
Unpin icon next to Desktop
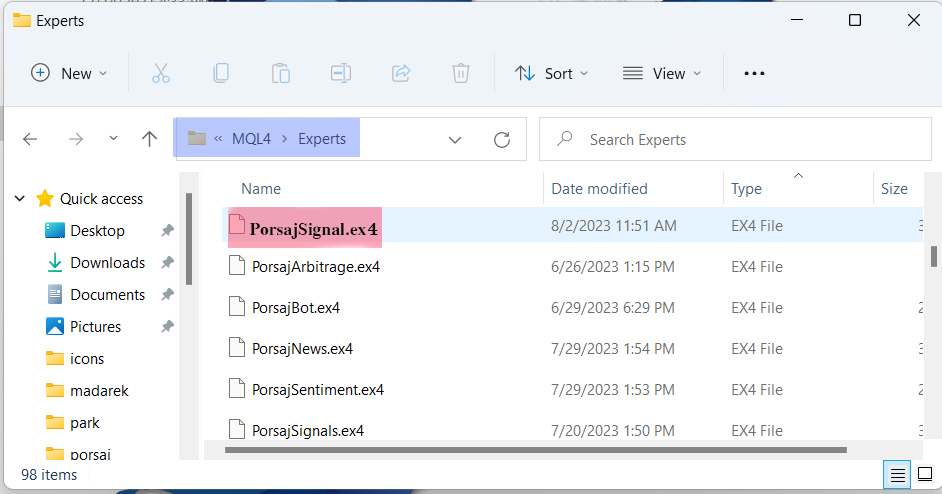[x=168, y=230]
